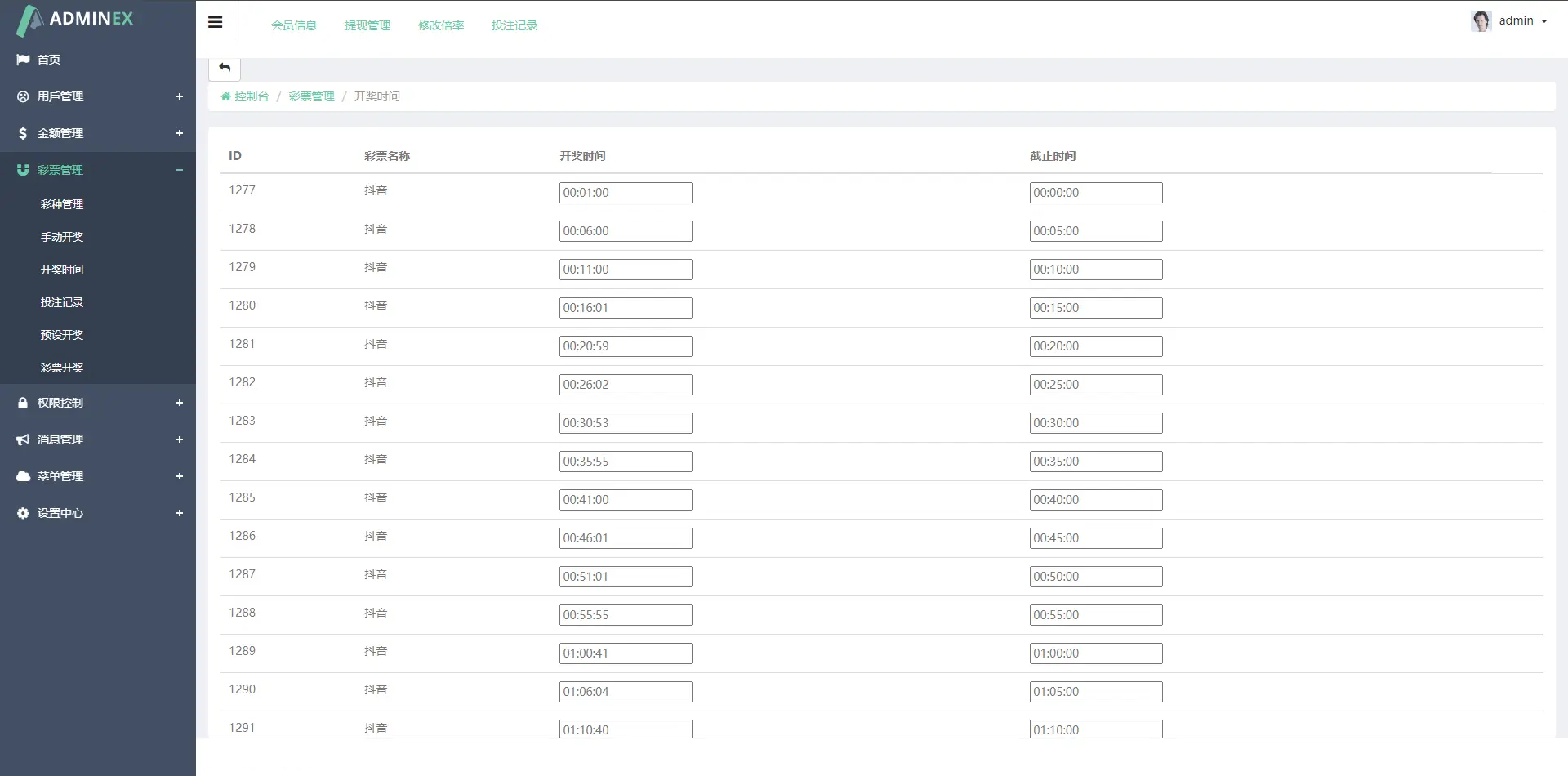Screen dimensions: 1568x776
Task: Click the 01:00:41 draw time field
Action: (x=626, y=653)
